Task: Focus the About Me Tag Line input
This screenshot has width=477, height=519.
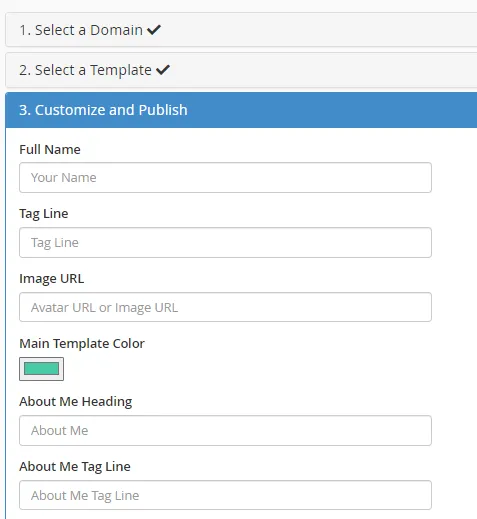Action: [225, 495]
